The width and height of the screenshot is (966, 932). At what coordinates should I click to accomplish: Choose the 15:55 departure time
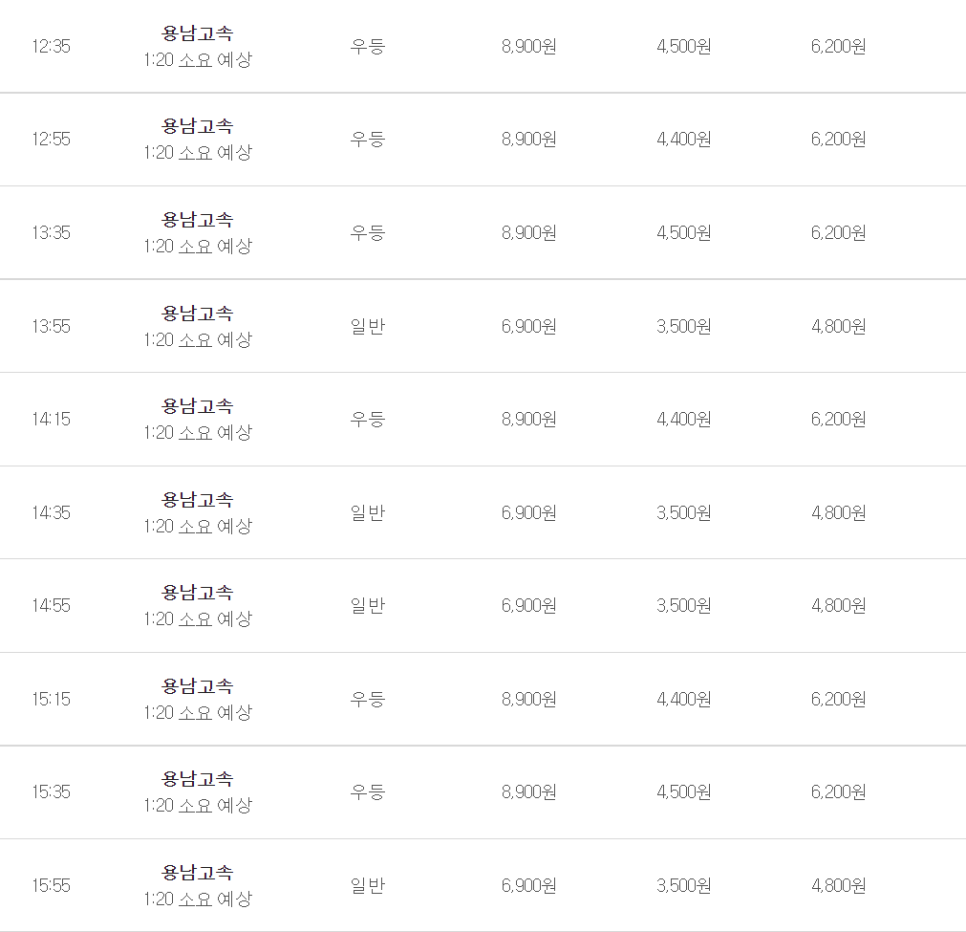(51, 886)
